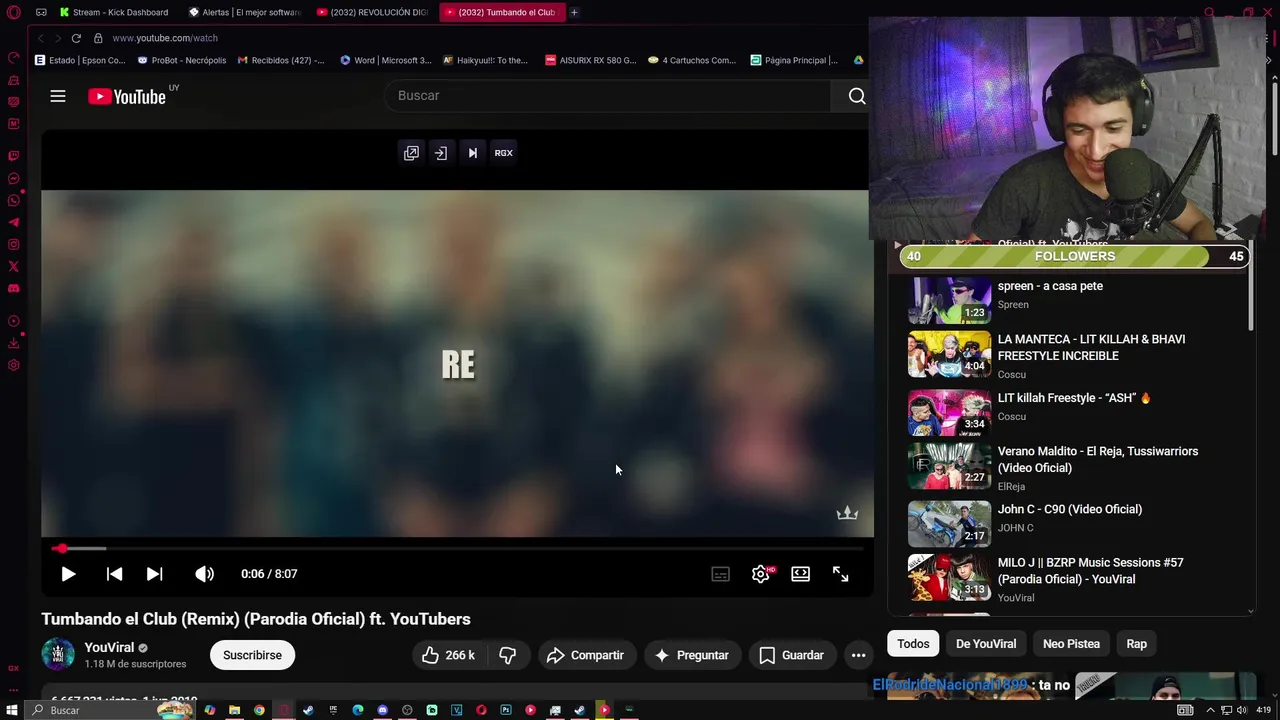Click the skip-next icon above the player
The image size is (1280, 720).
pyautogui.click(x=472, y=153)
